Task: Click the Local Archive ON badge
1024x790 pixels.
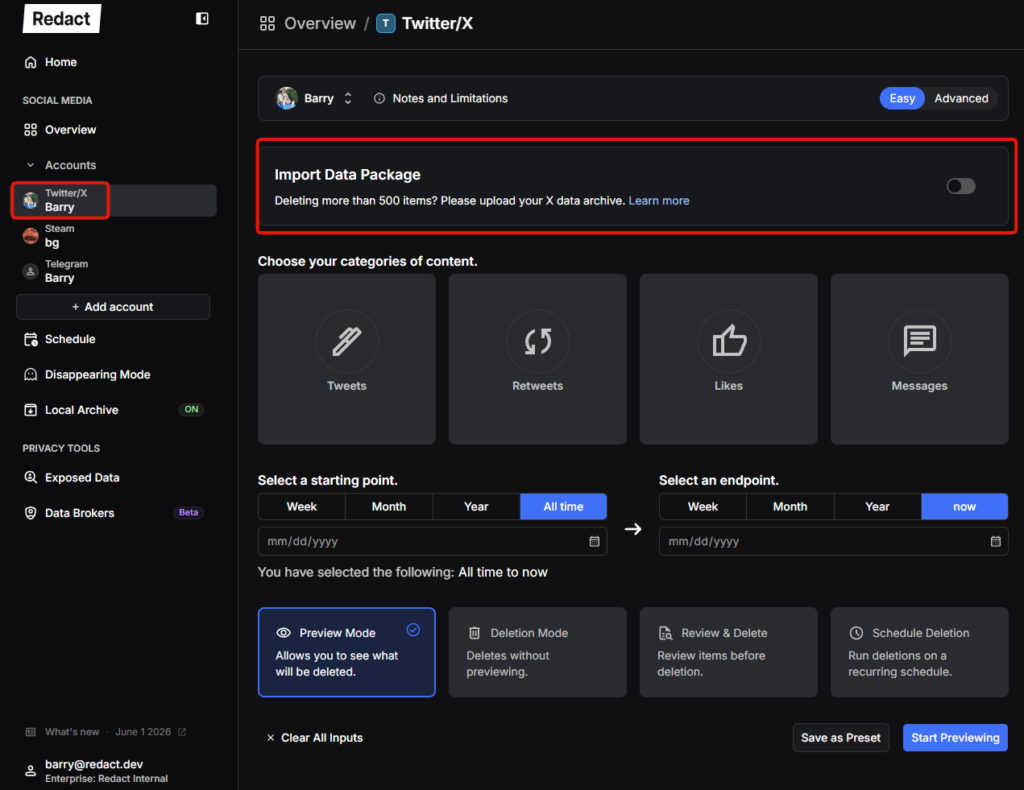Action: [191, 409]
